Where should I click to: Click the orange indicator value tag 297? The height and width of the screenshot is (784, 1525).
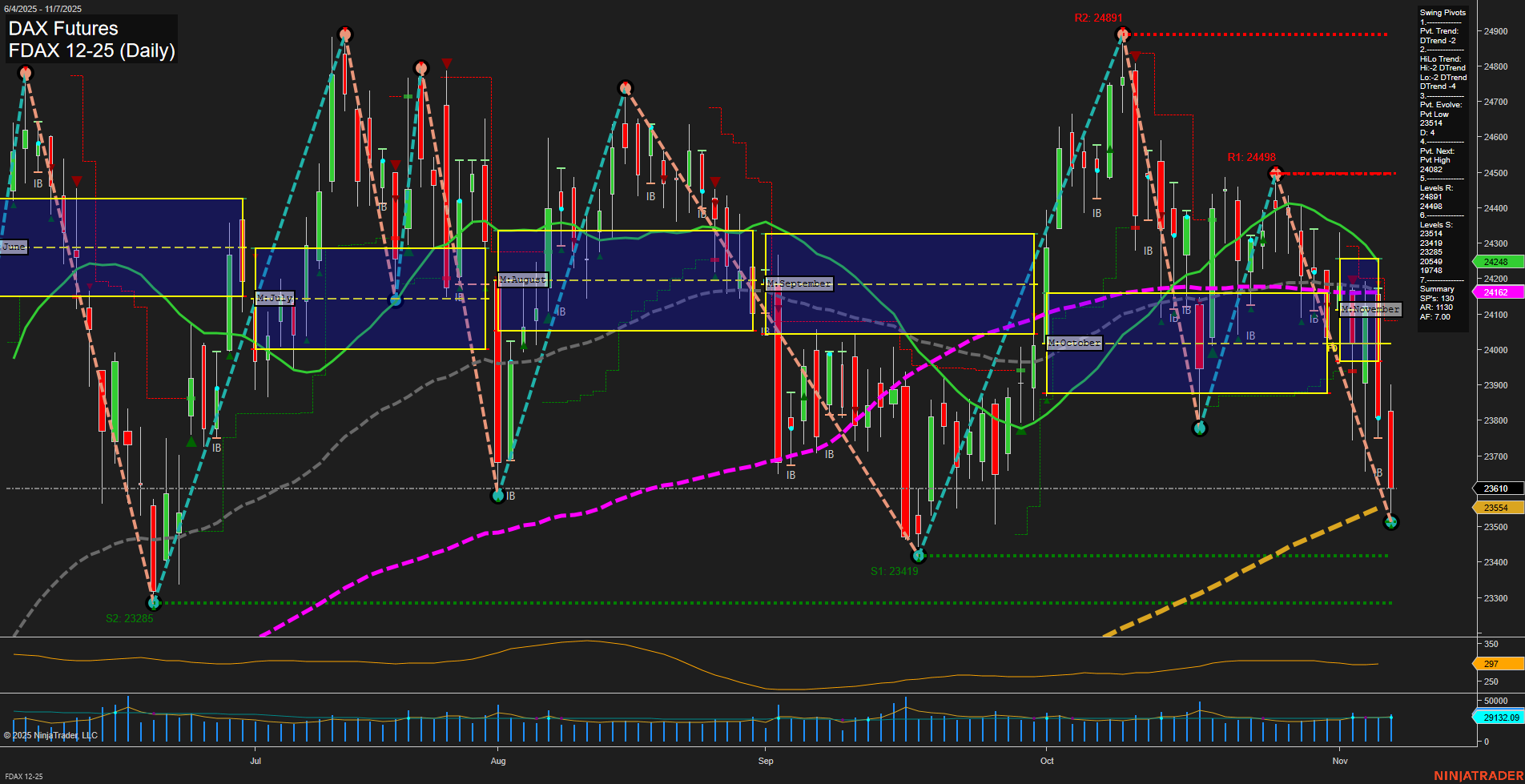tap(1495, 664)
